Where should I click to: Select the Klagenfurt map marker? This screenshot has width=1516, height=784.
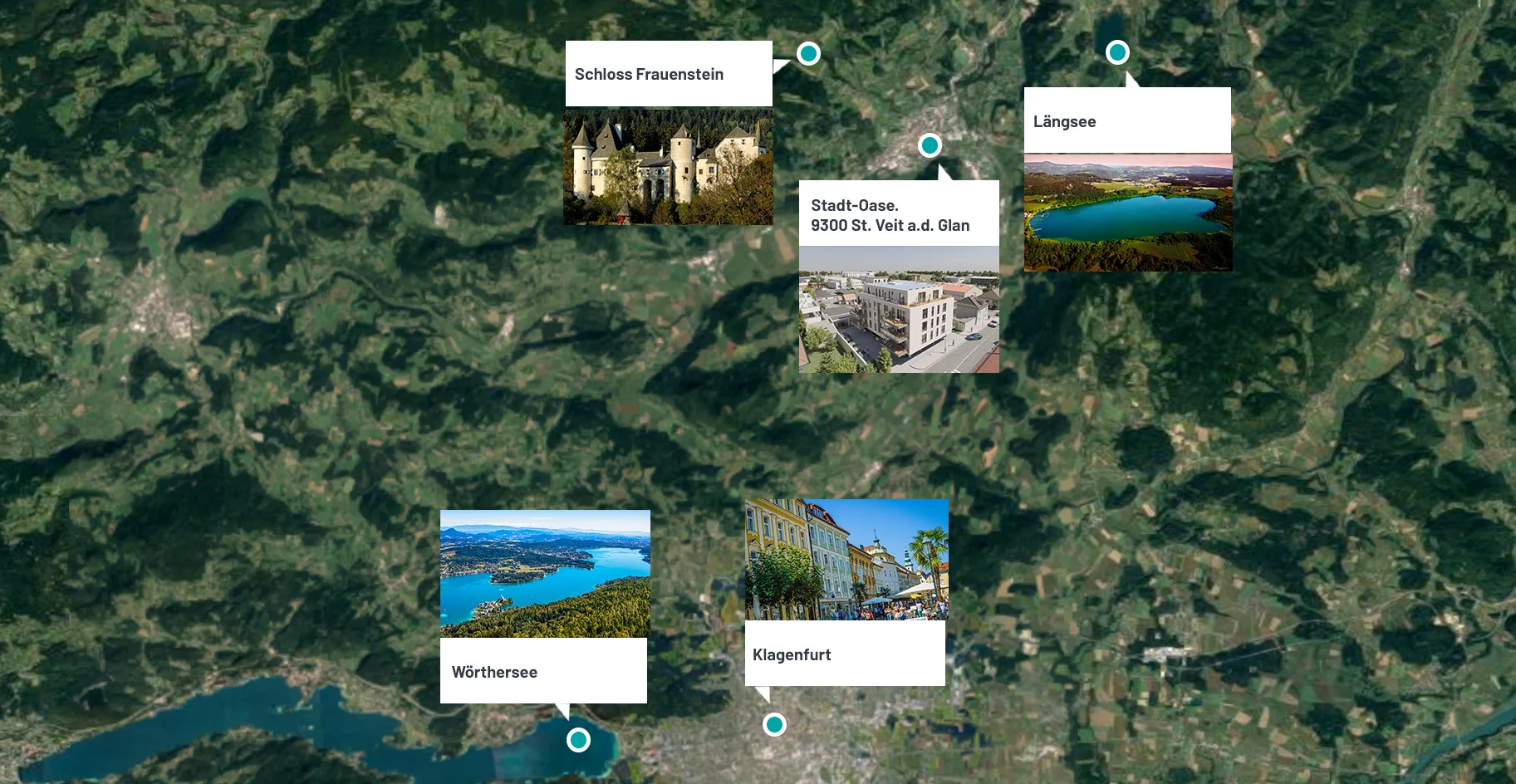[774, 724]
